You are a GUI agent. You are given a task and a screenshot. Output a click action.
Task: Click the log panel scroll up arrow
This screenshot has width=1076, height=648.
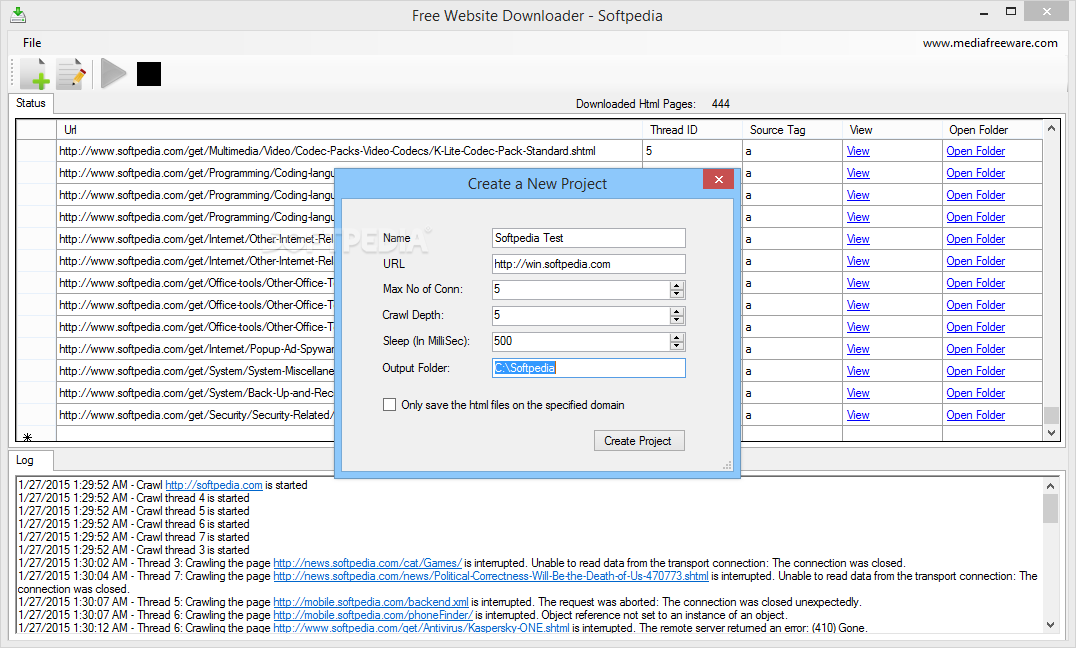1050,485
